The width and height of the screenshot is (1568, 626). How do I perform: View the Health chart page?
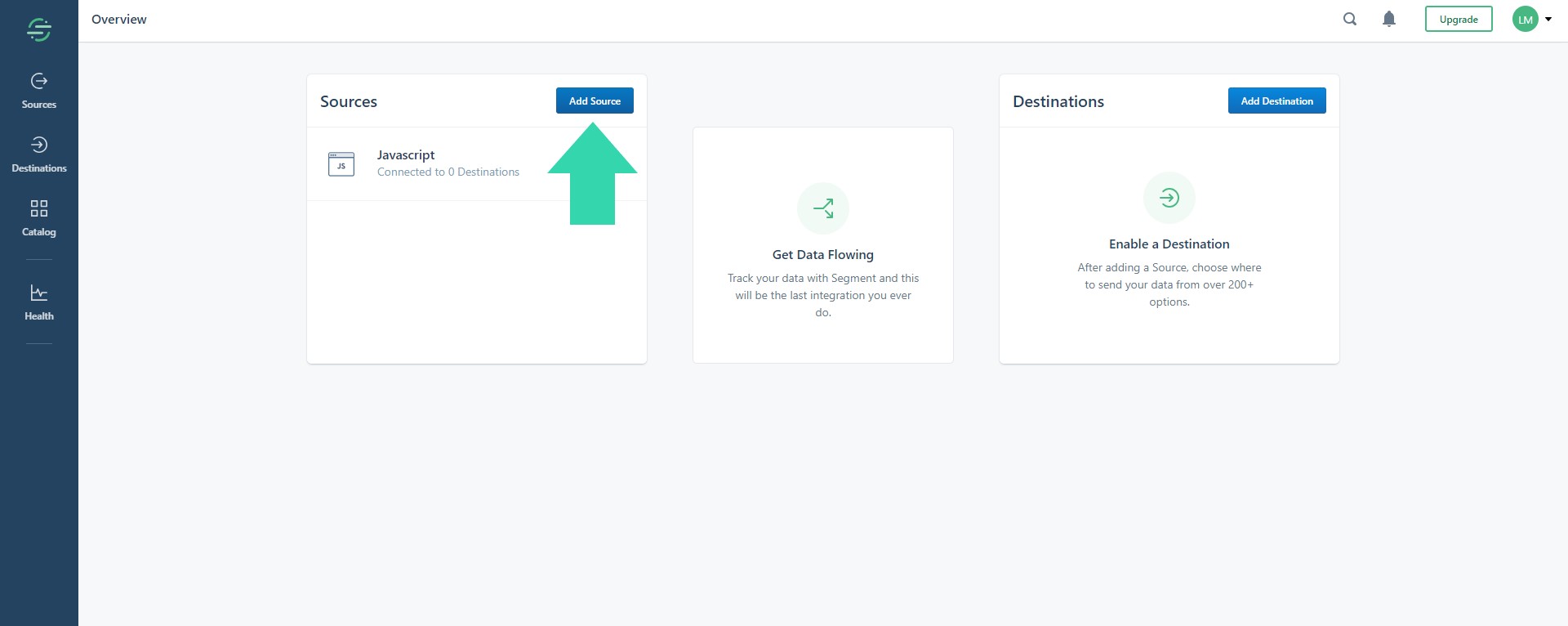click(x=38, y=302)
